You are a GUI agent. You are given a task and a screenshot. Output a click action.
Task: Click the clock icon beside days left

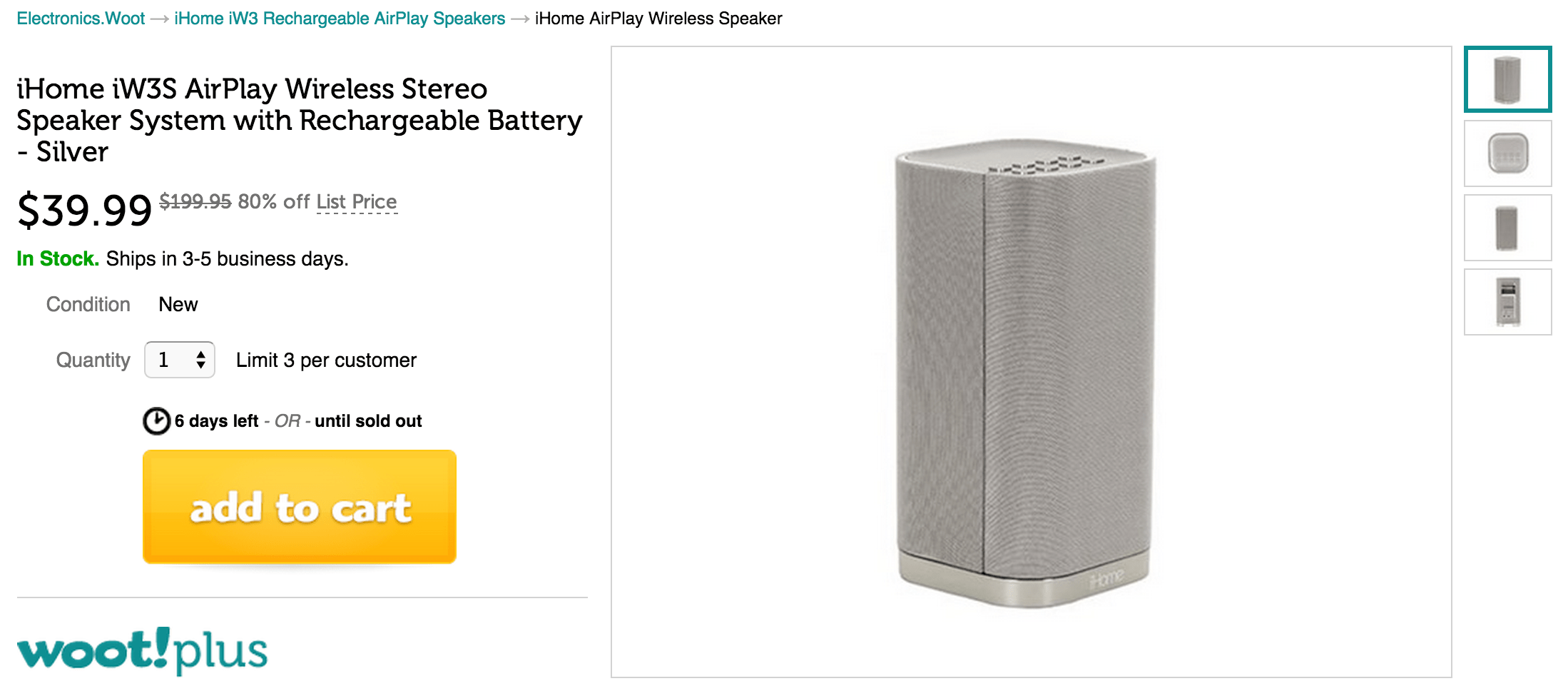156,421
